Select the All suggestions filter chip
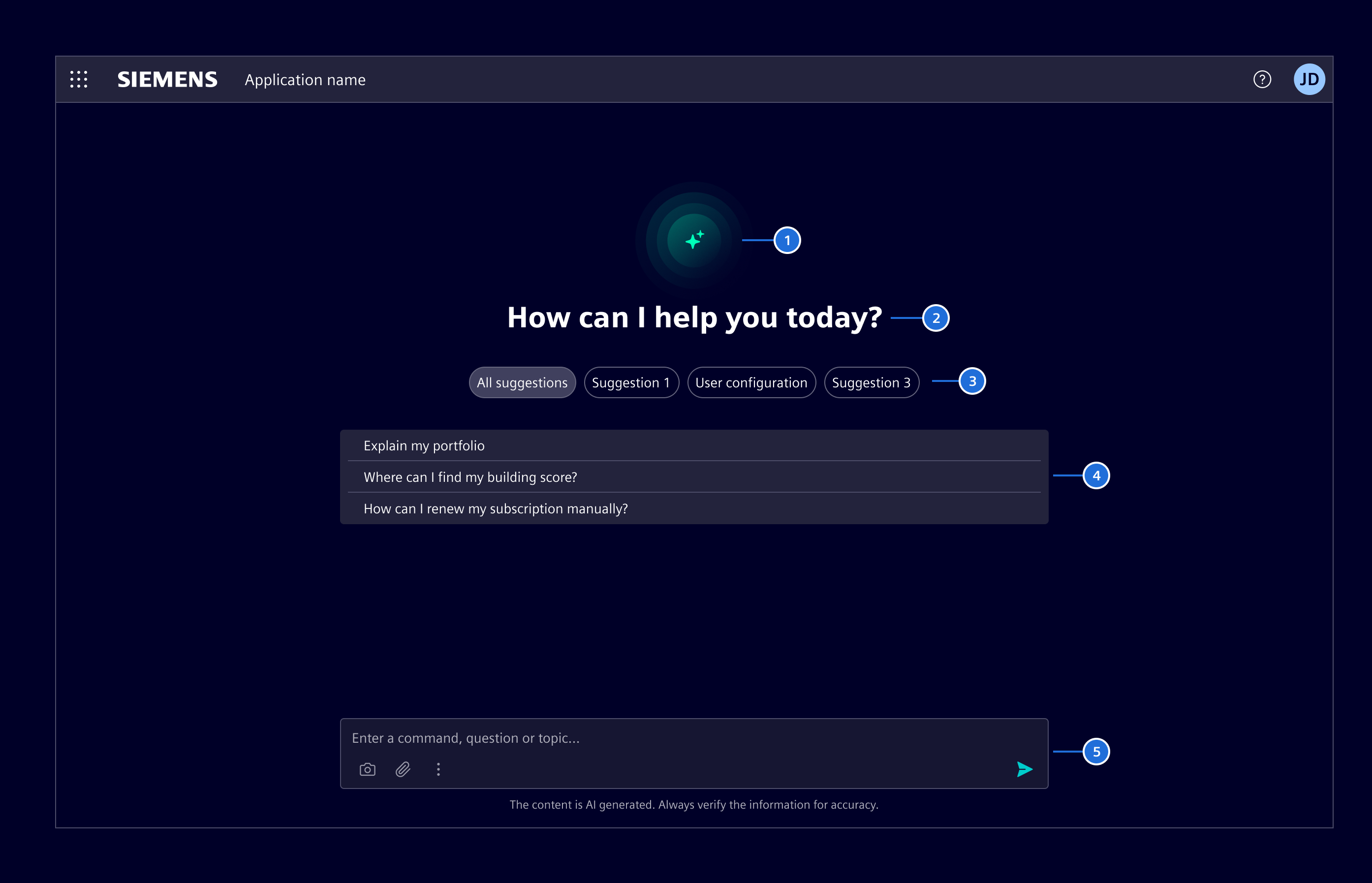 (522, 382)
